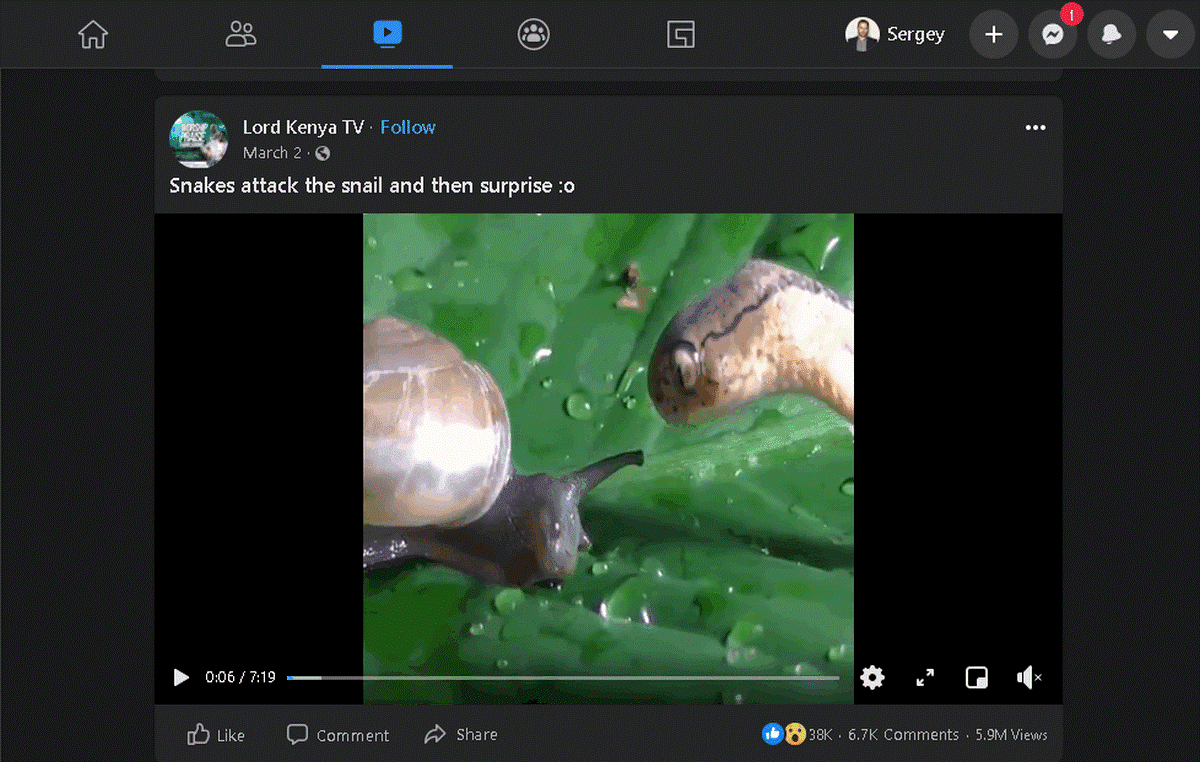
Task: Share the video post
Action: (x=461, y=735)
